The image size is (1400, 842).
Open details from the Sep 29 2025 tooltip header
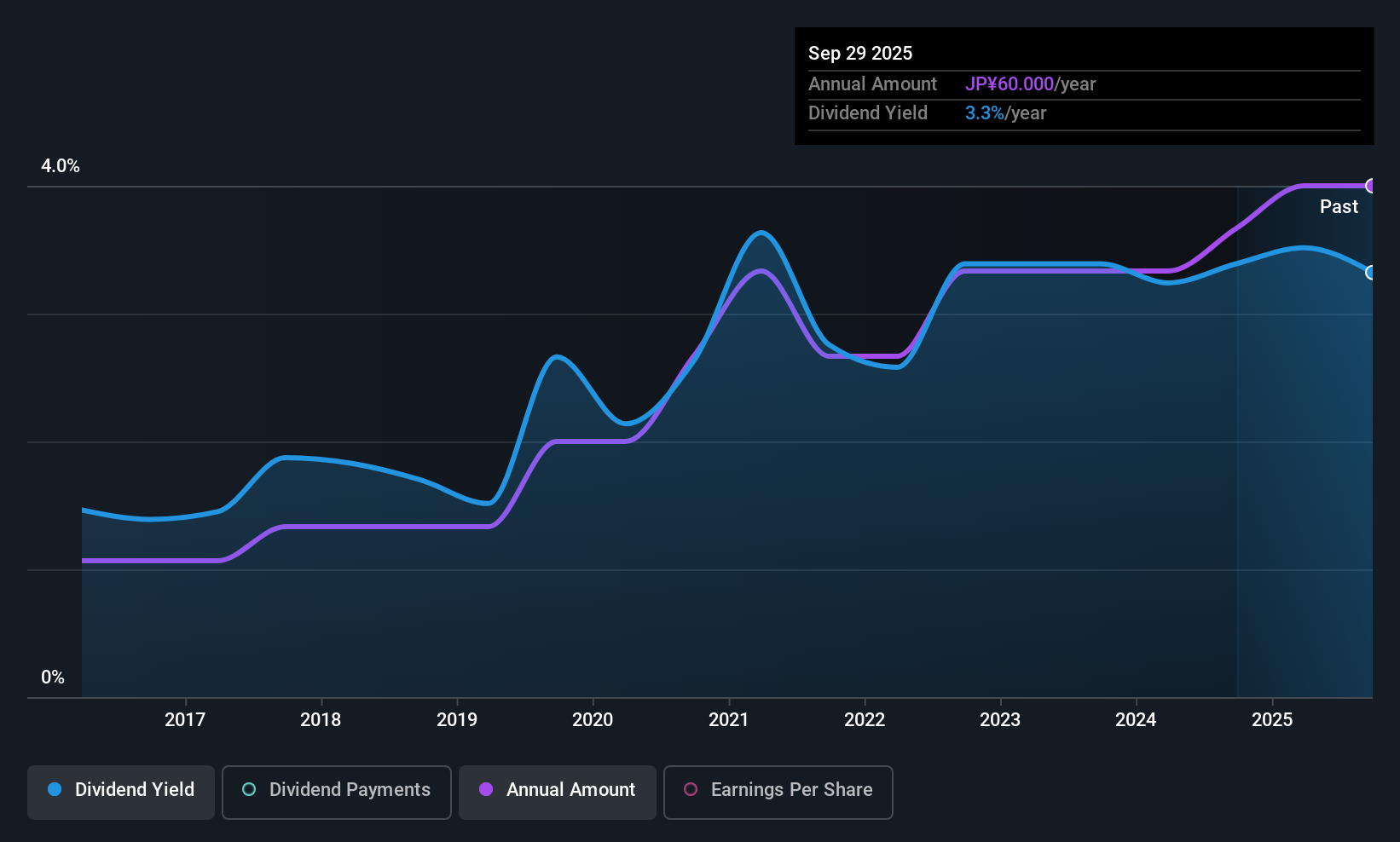(860, 53)
